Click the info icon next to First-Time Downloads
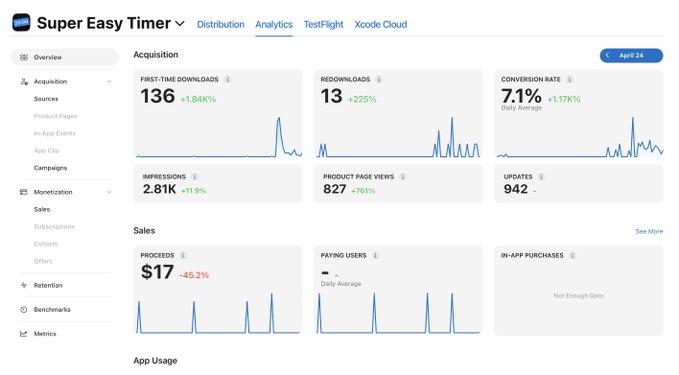This screenshot has height=375, width=679. [x=228, y=79]
